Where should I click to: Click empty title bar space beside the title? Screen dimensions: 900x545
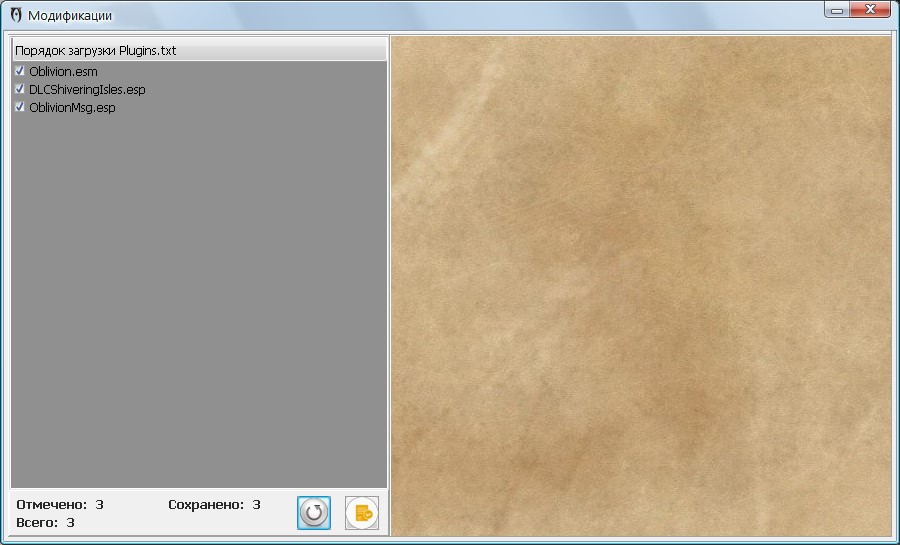[x=450, y=16]
